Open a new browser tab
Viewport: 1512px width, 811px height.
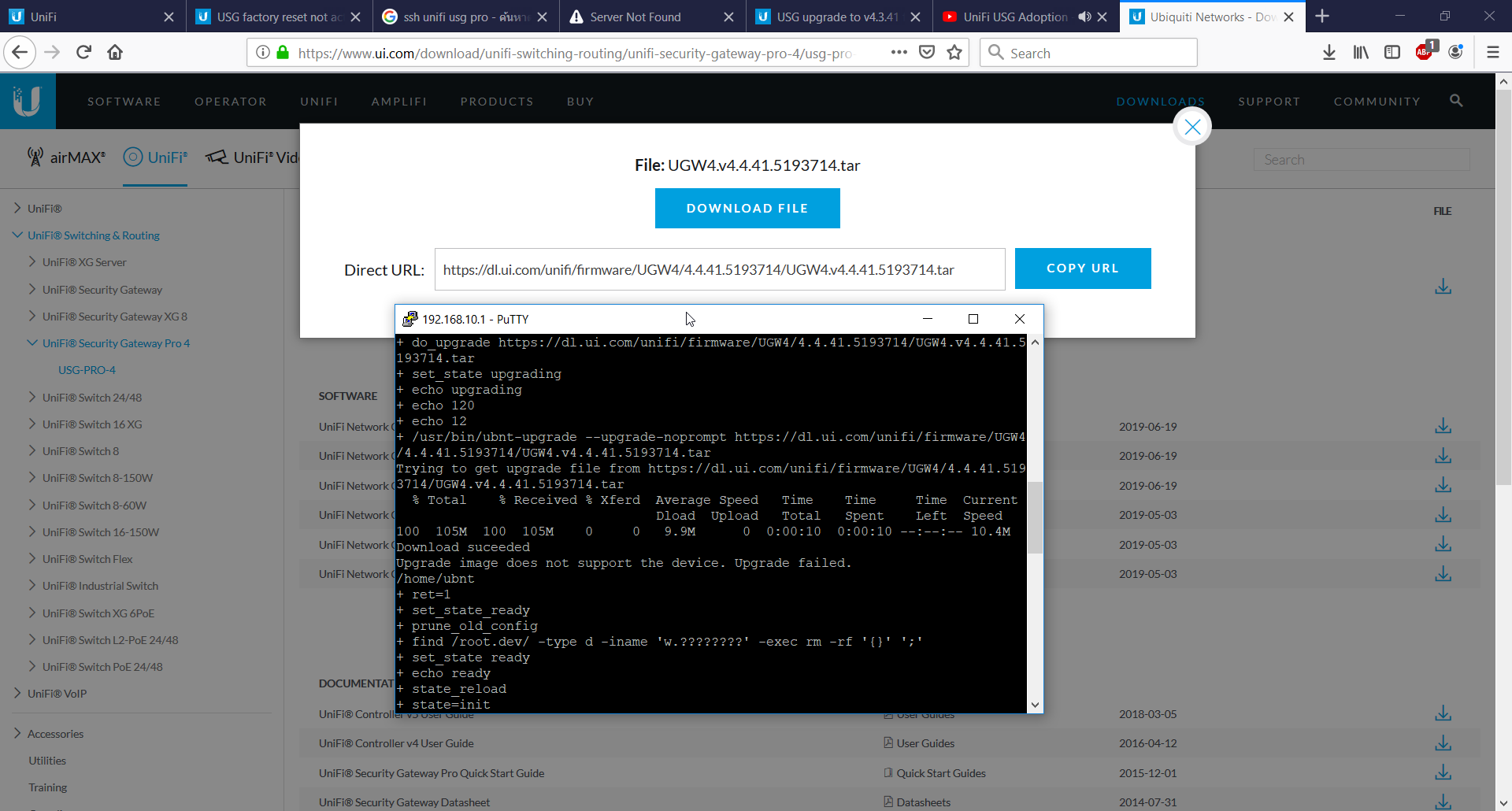[1322, 17]
